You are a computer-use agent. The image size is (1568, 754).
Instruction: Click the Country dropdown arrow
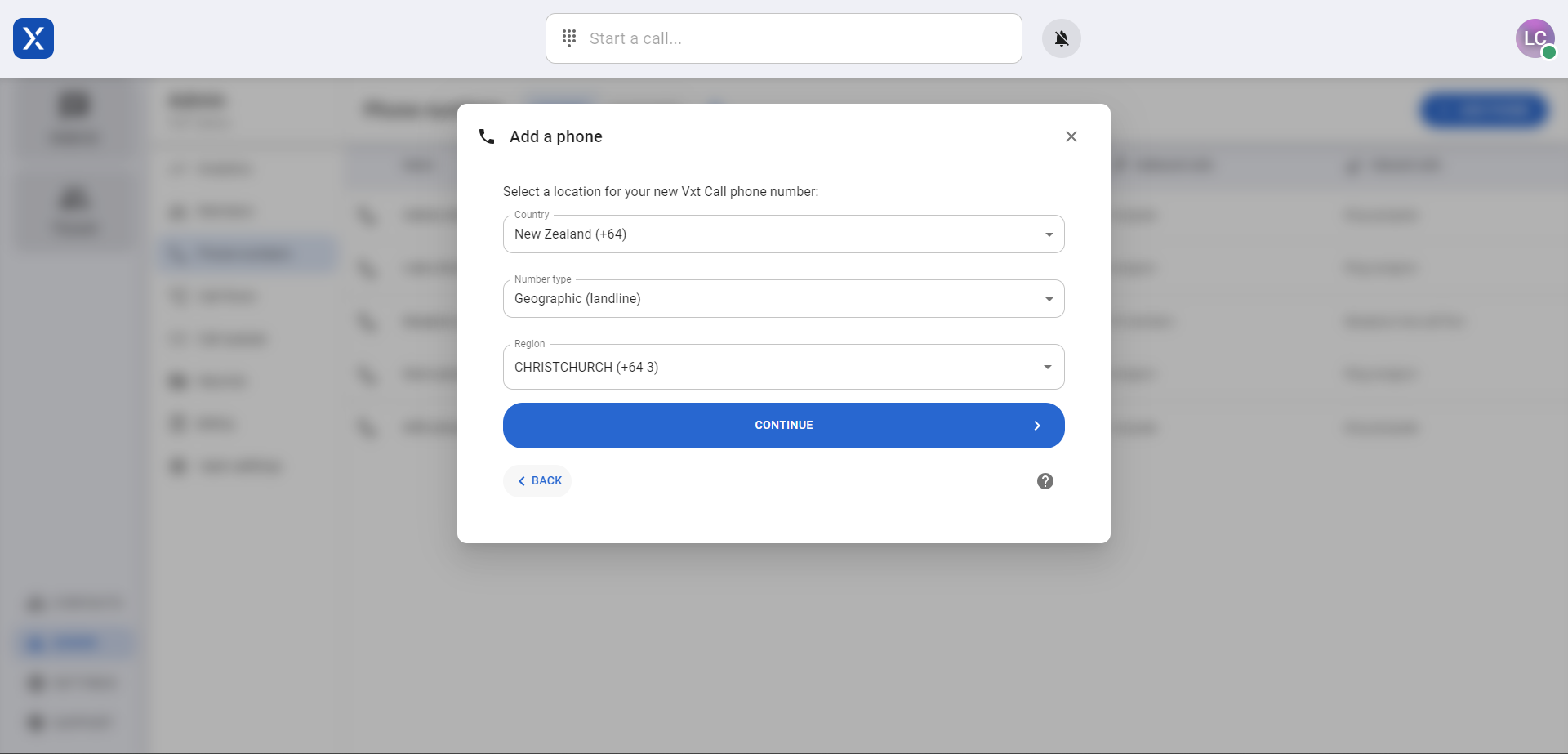coord(1048,234)
